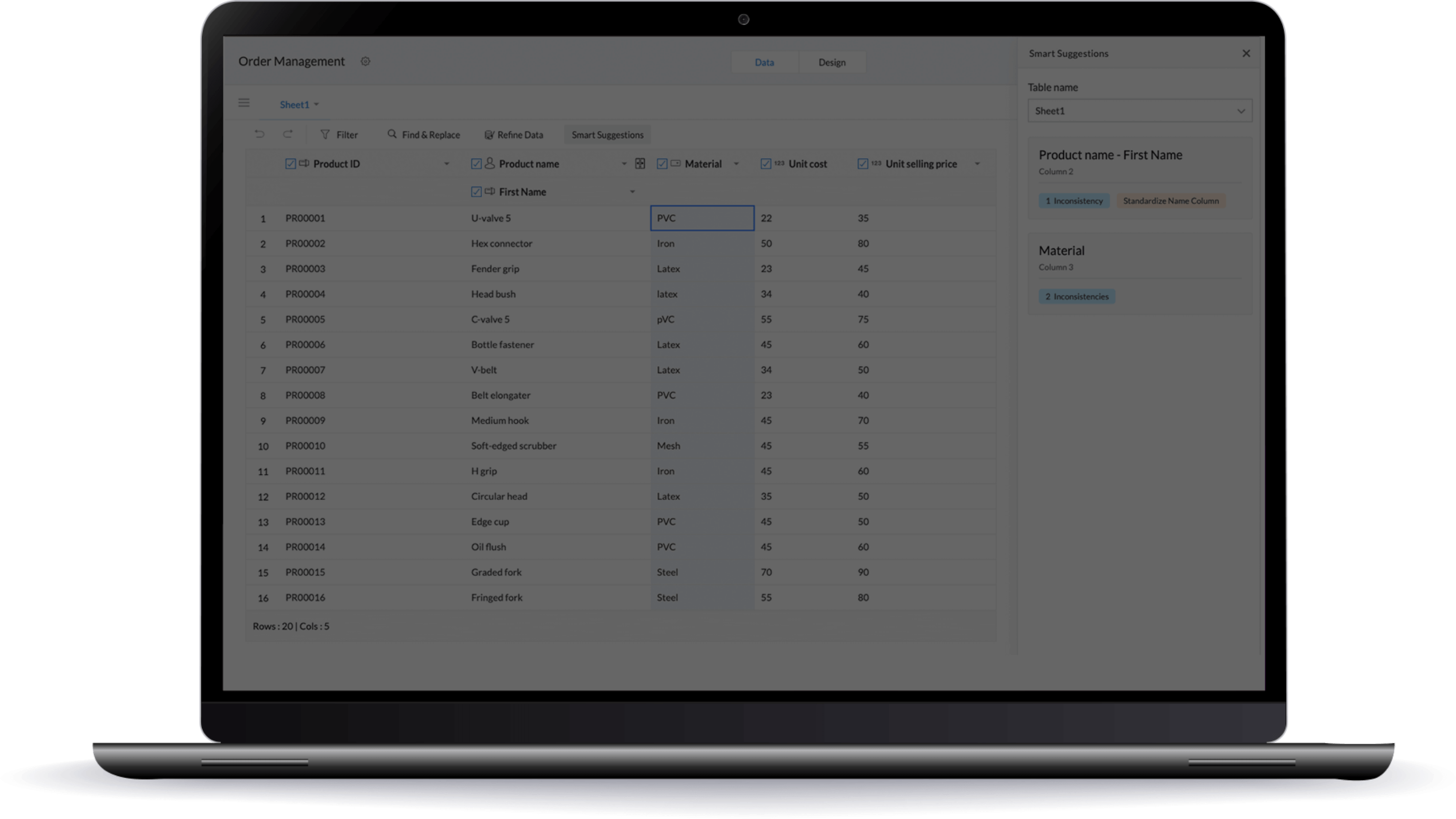Click the expand icon beside Product name
The height and width of the screenshot is (819, 1456).
point(640,164)
